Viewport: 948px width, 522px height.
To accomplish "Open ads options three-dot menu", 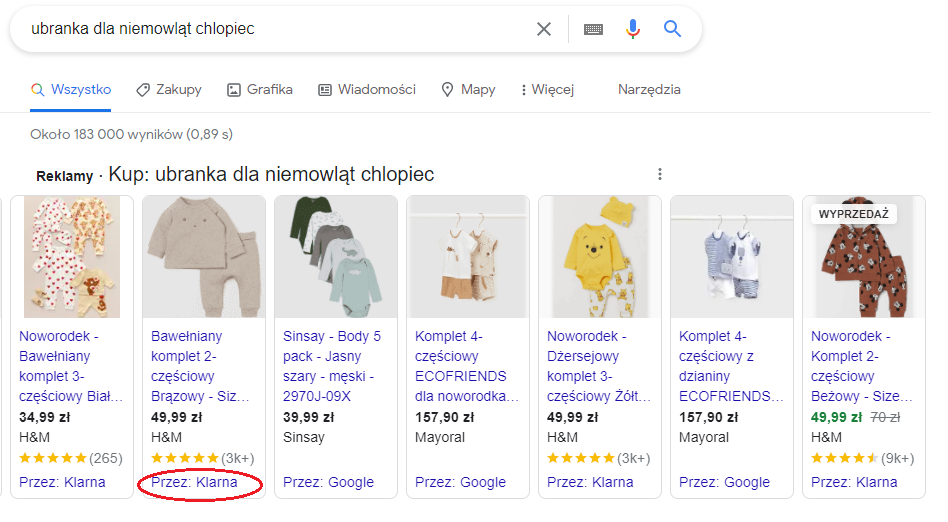I will click(660, 174).
